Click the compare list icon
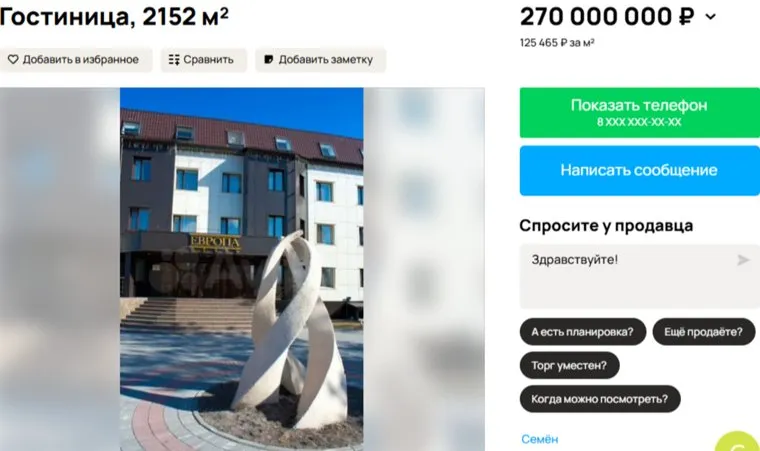 [x=174, y=60]
